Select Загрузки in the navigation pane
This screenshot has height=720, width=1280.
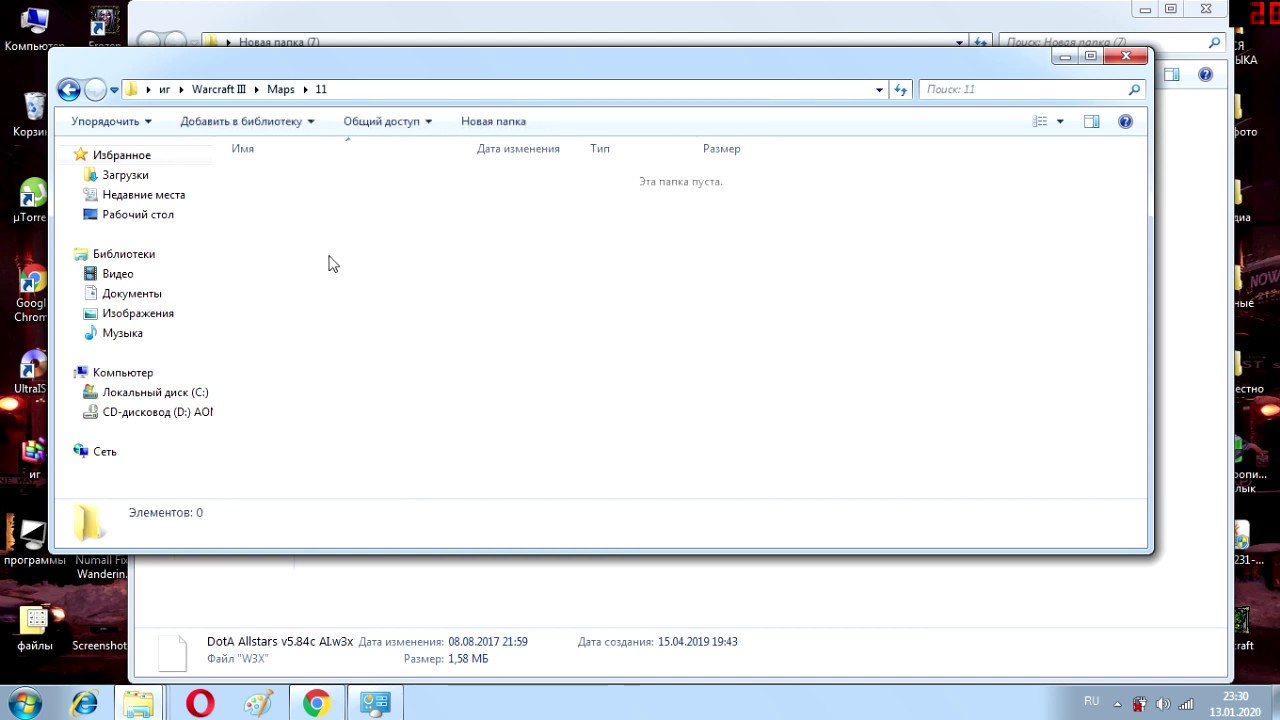[x=125, y=175]
